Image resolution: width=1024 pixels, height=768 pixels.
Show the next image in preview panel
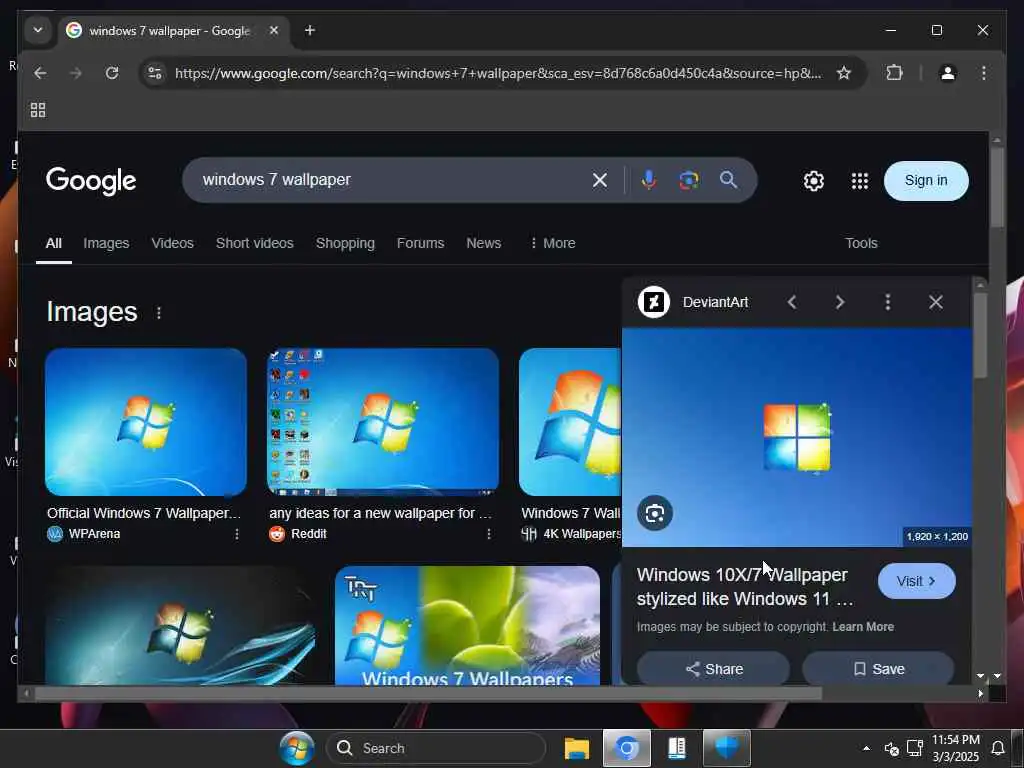click(839, 302)
